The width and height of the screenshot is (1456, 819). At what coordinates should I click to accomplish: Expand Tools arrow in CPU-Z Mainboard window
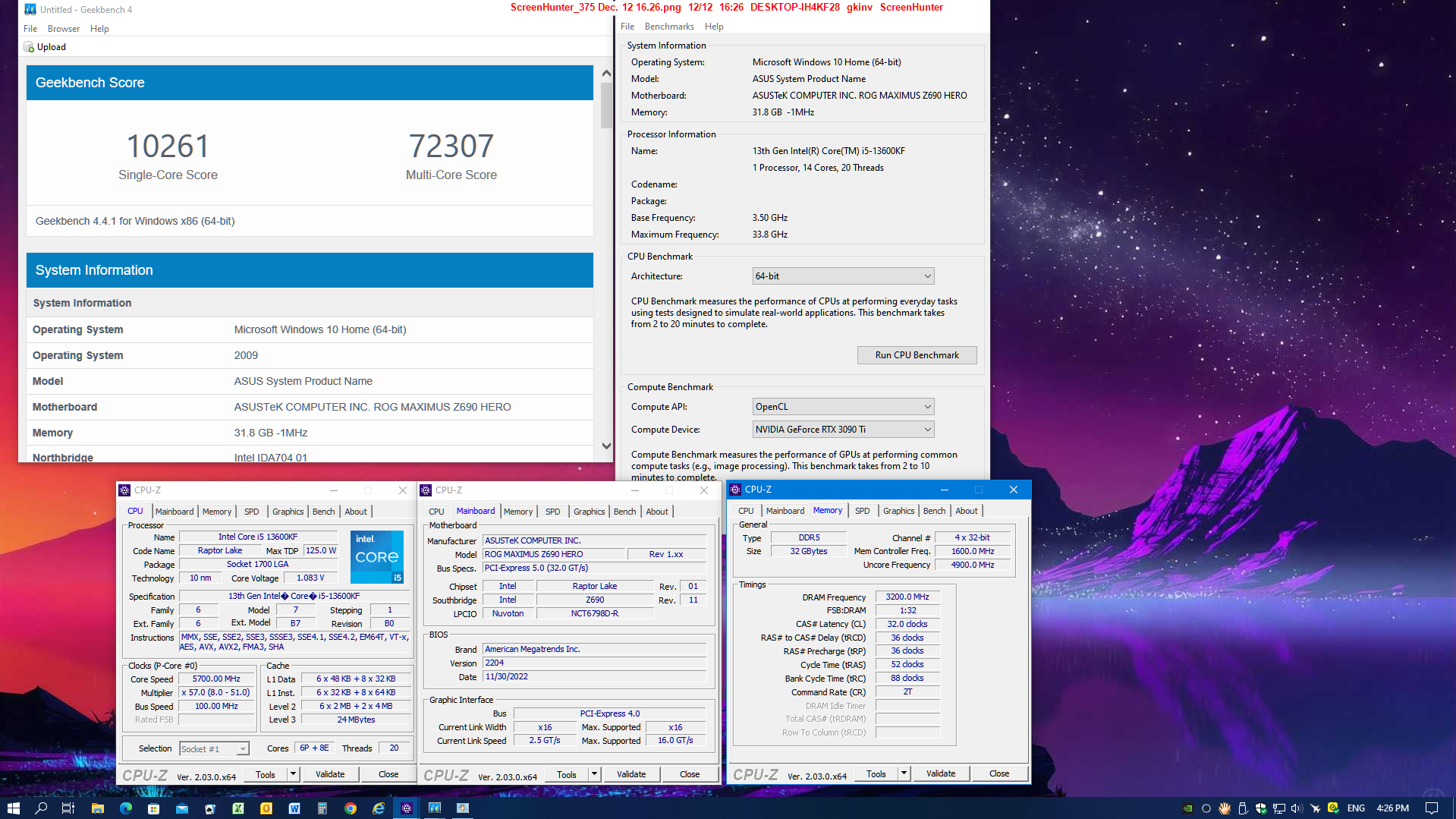(594, 774)
